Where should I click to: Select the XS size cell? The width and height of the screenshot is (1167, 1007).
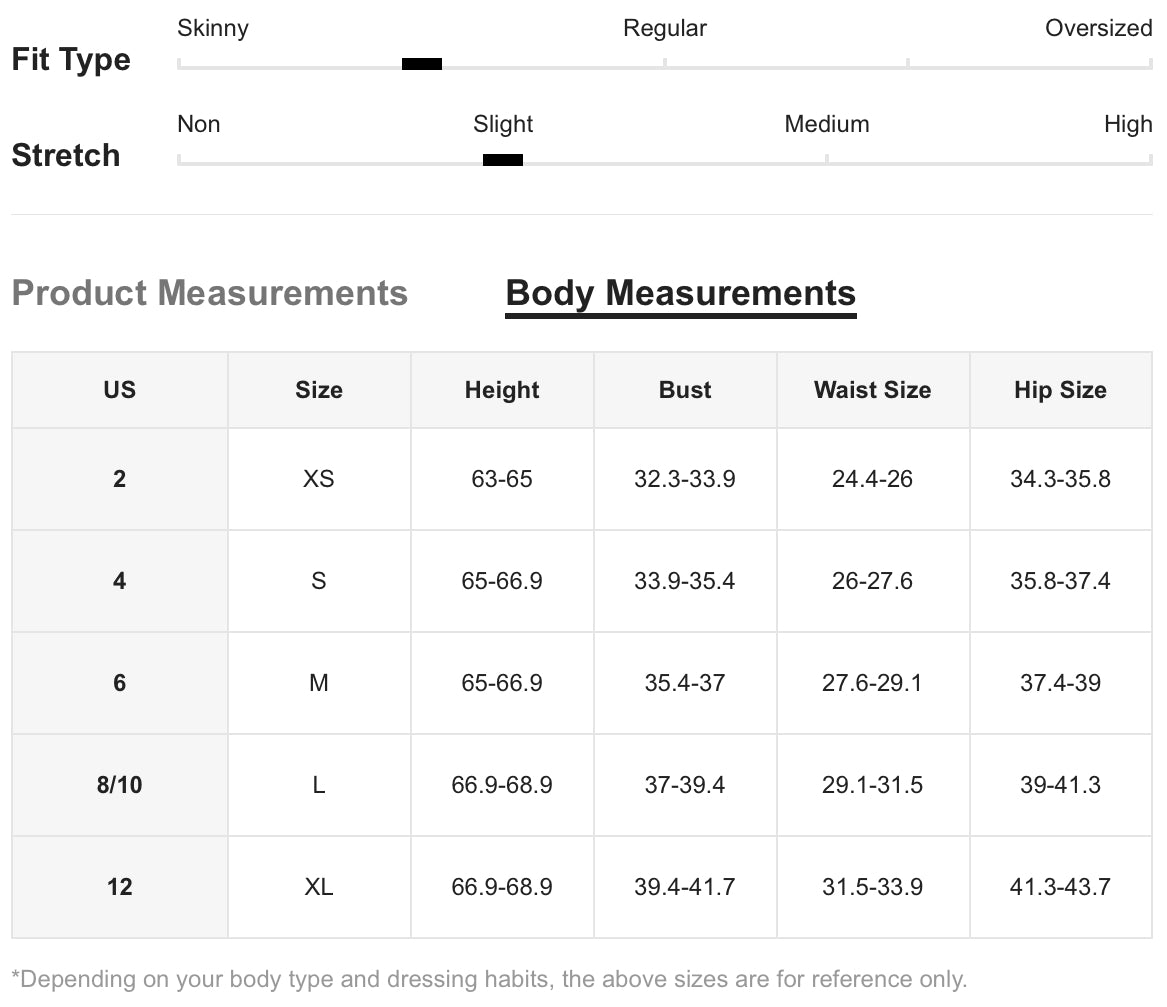[319, 479]
